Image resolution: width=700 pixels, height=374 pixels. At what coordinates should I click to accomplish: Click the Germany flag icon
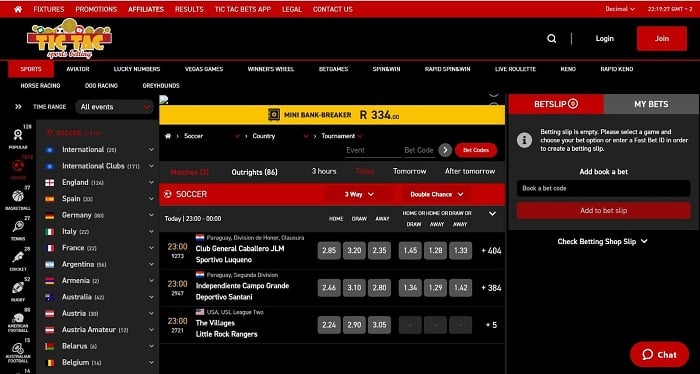point(50,216)
